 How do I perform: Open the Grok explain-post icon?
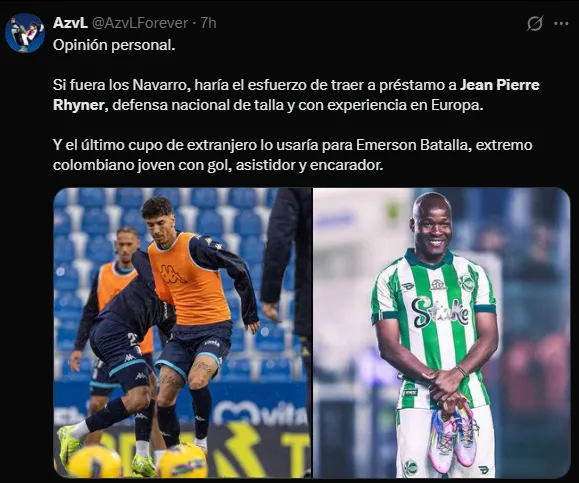coord(535,24)
